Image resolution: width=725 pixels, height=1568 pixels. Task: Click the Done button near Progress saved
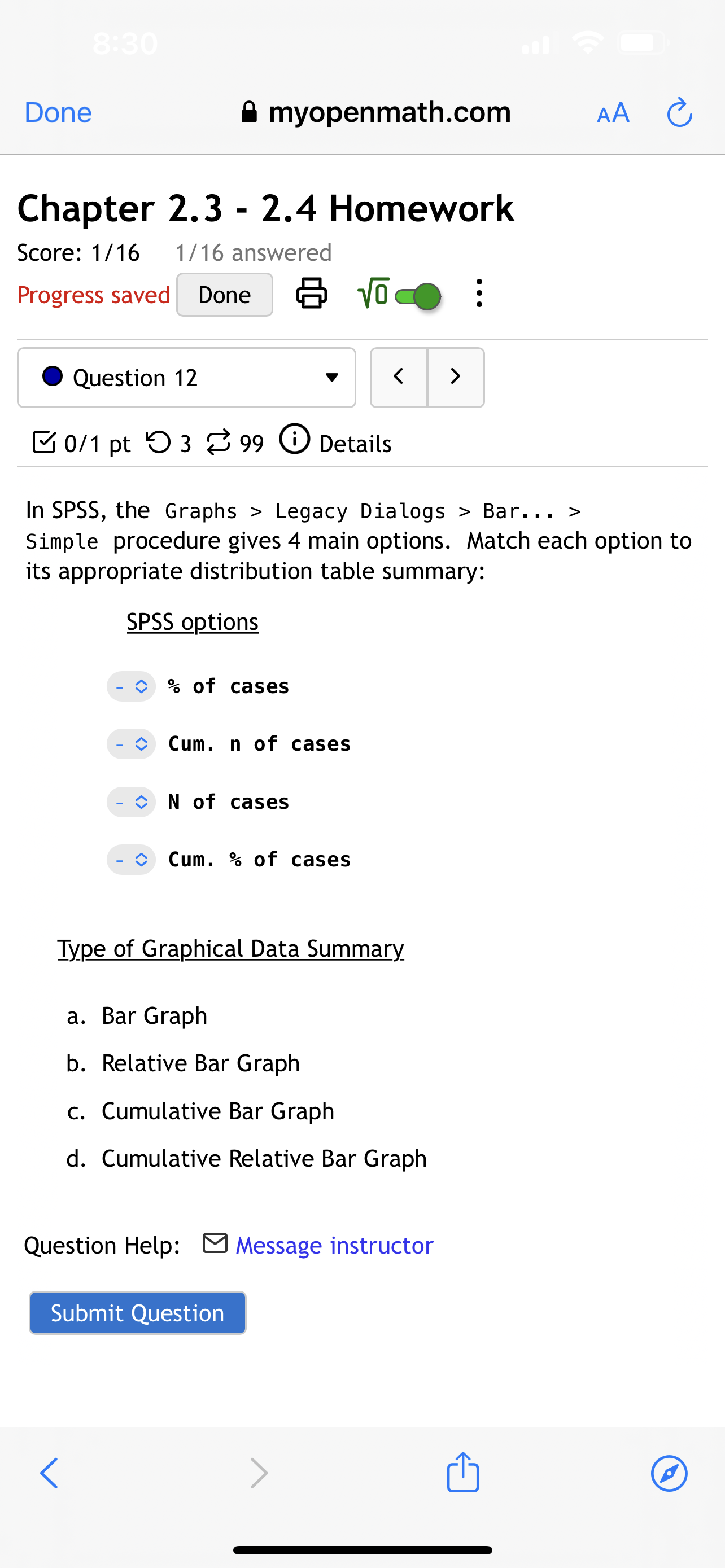224,294
